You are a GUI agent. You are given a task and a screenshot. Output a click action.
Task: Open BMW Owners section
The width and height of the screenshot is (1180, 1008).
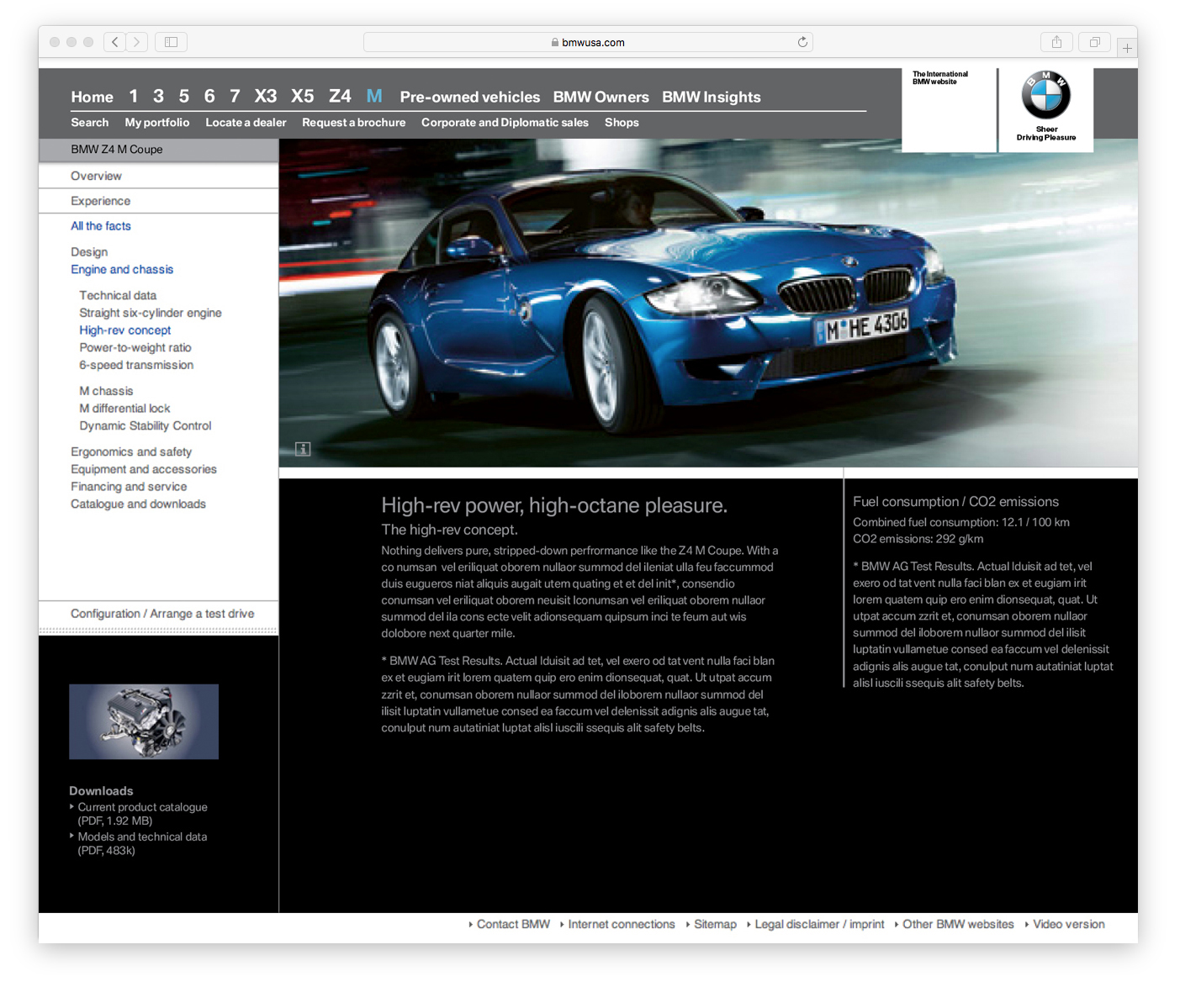coord(601,97)
